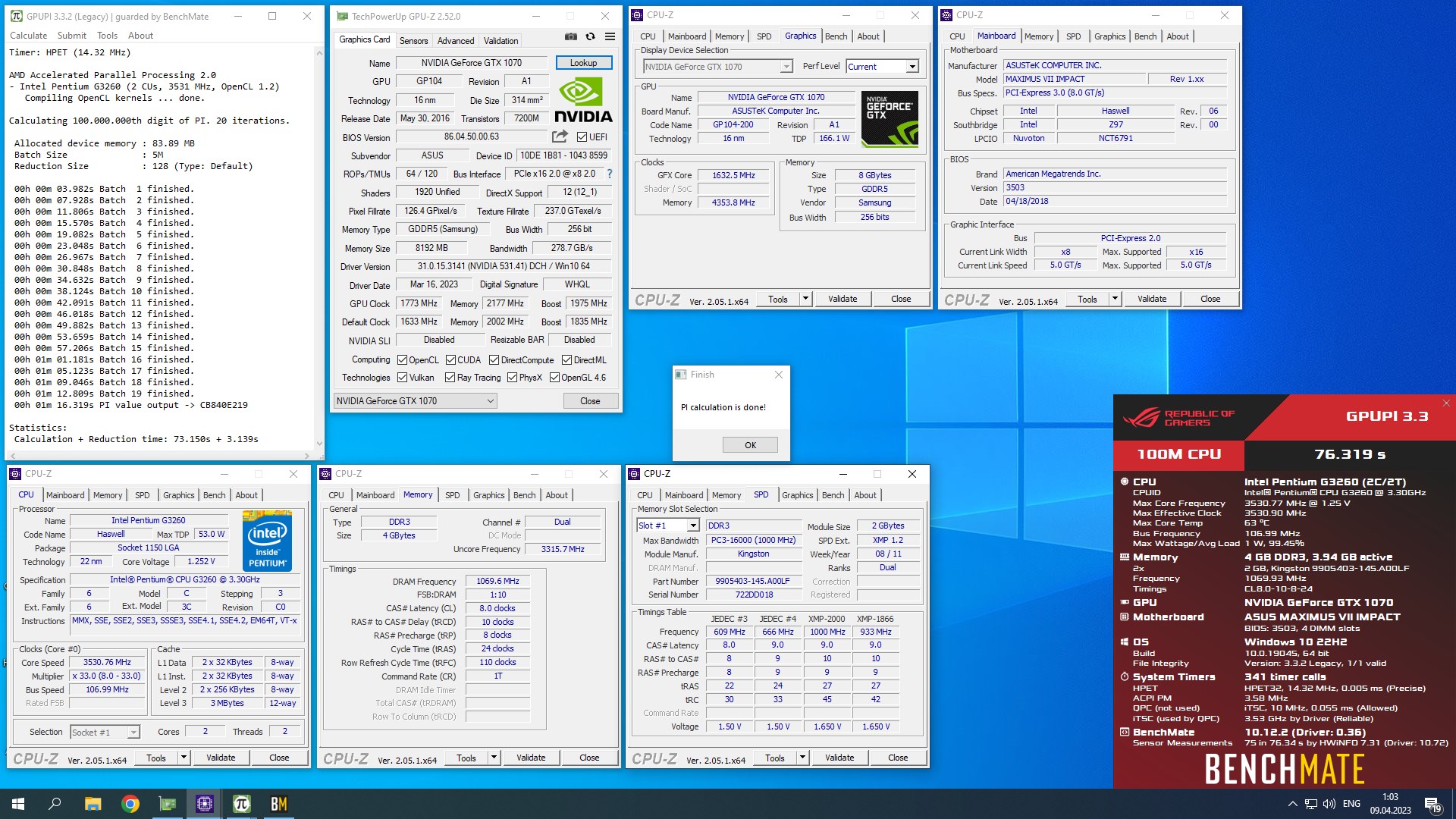The image size is (1456, 819).
Task: Click BenchMate BM taskbar icon
Action: tap(279, 804)
